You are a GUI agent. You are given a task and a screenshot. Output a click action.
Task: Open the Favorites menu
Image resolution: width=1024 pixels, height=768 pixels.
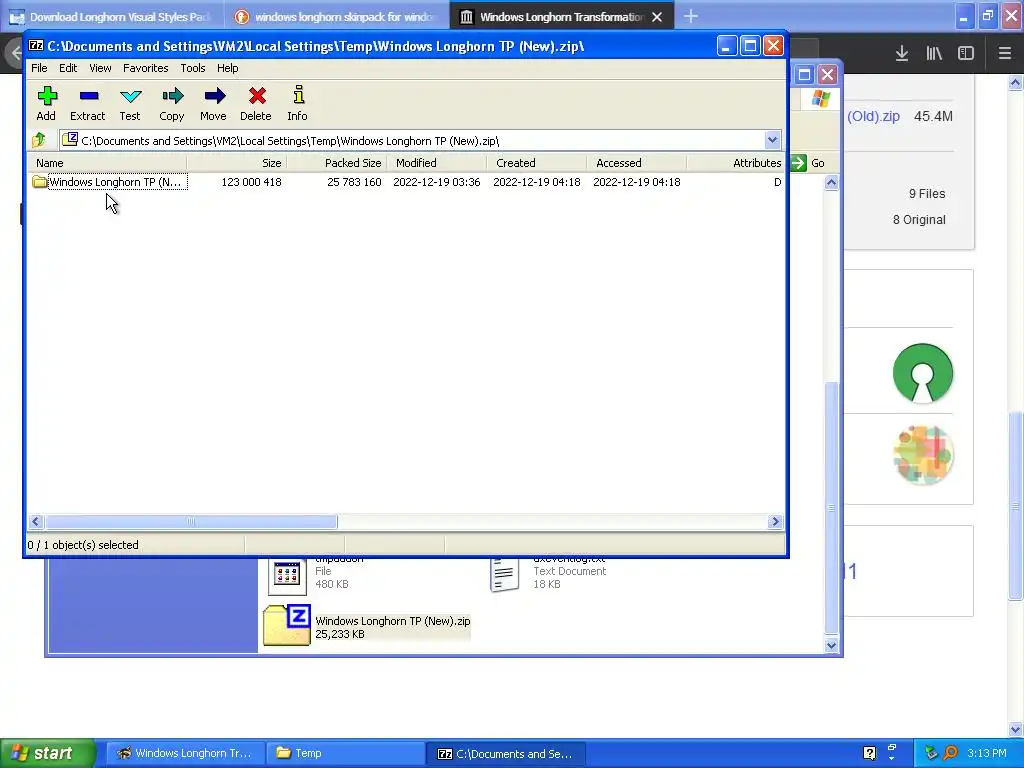(x=146, y=68)
